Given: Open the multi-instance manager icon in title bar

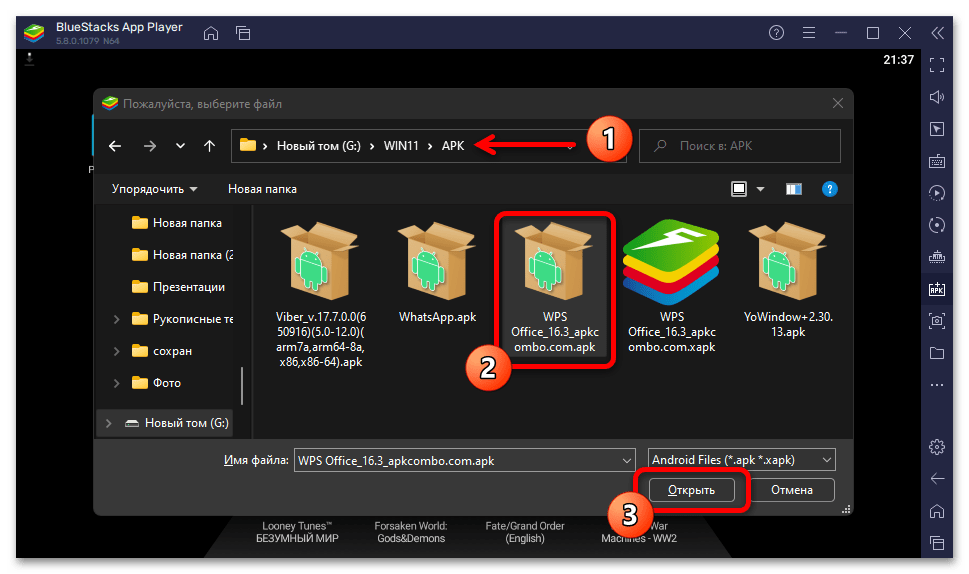Looking at the screenshot, I should point(243,33).
